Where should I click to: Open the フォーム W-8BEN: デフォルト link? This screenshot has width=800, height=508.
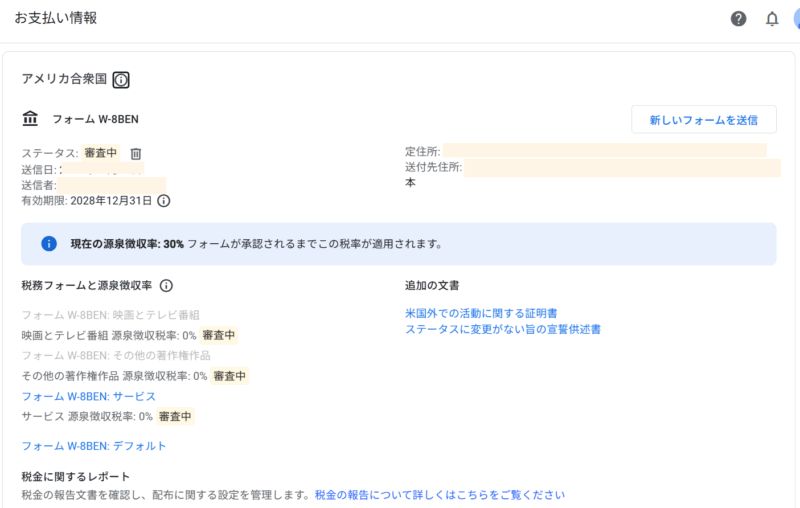[93, 446]
